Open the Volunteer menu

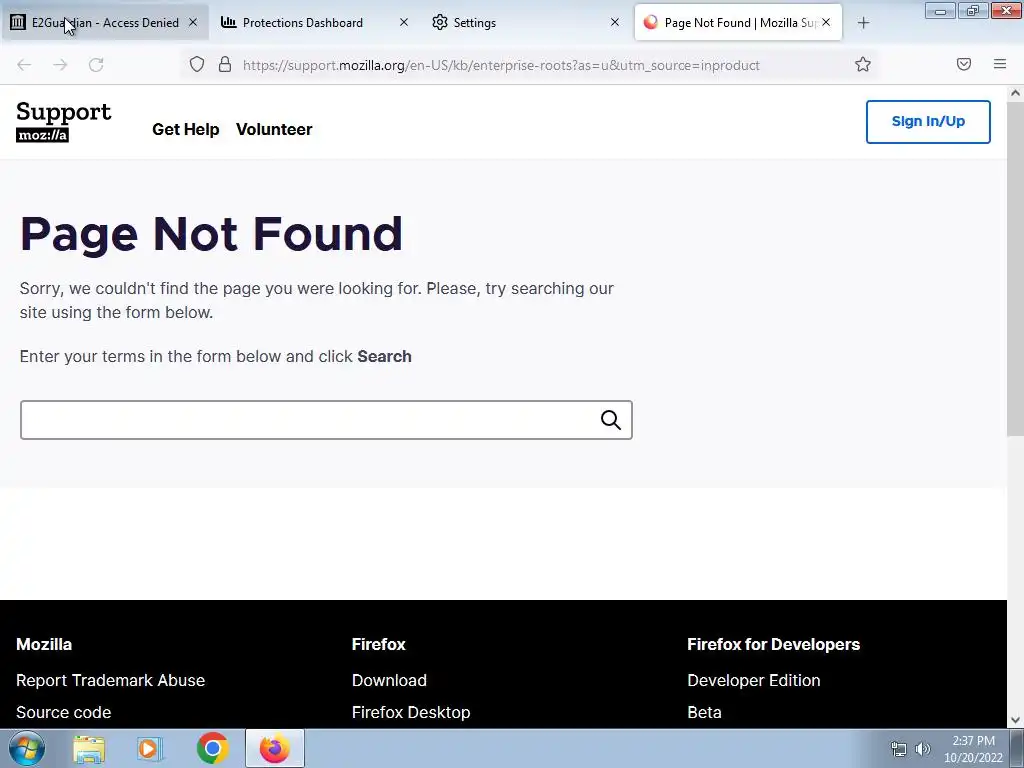point(274,129)
